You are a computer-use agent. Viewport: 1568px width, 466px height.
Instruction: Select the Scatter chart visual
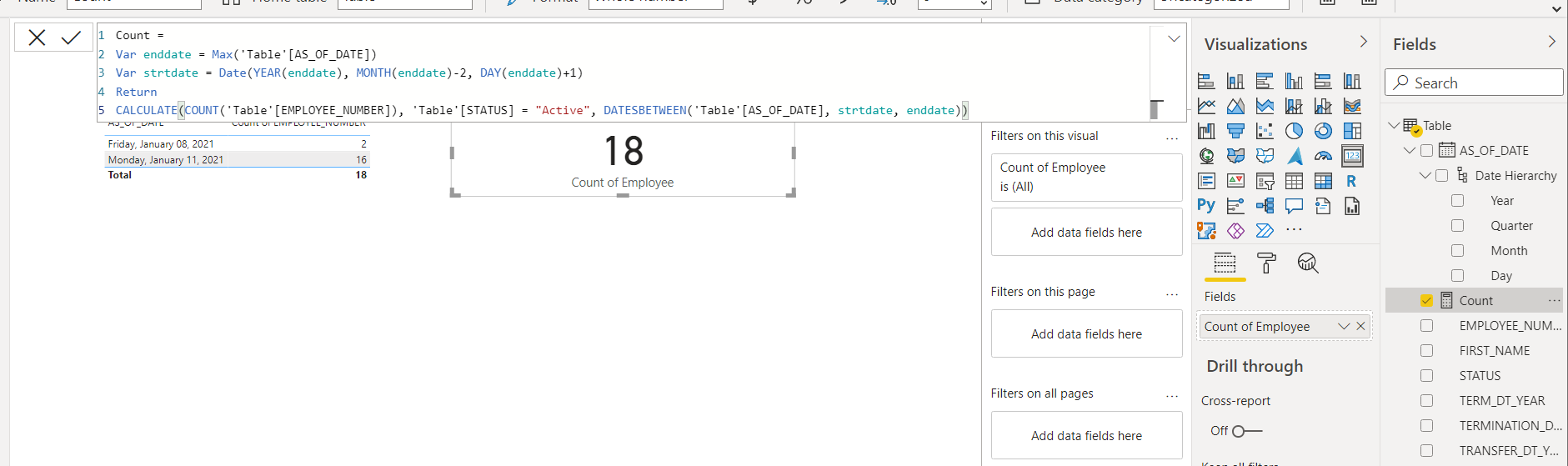pos(1265,131)
